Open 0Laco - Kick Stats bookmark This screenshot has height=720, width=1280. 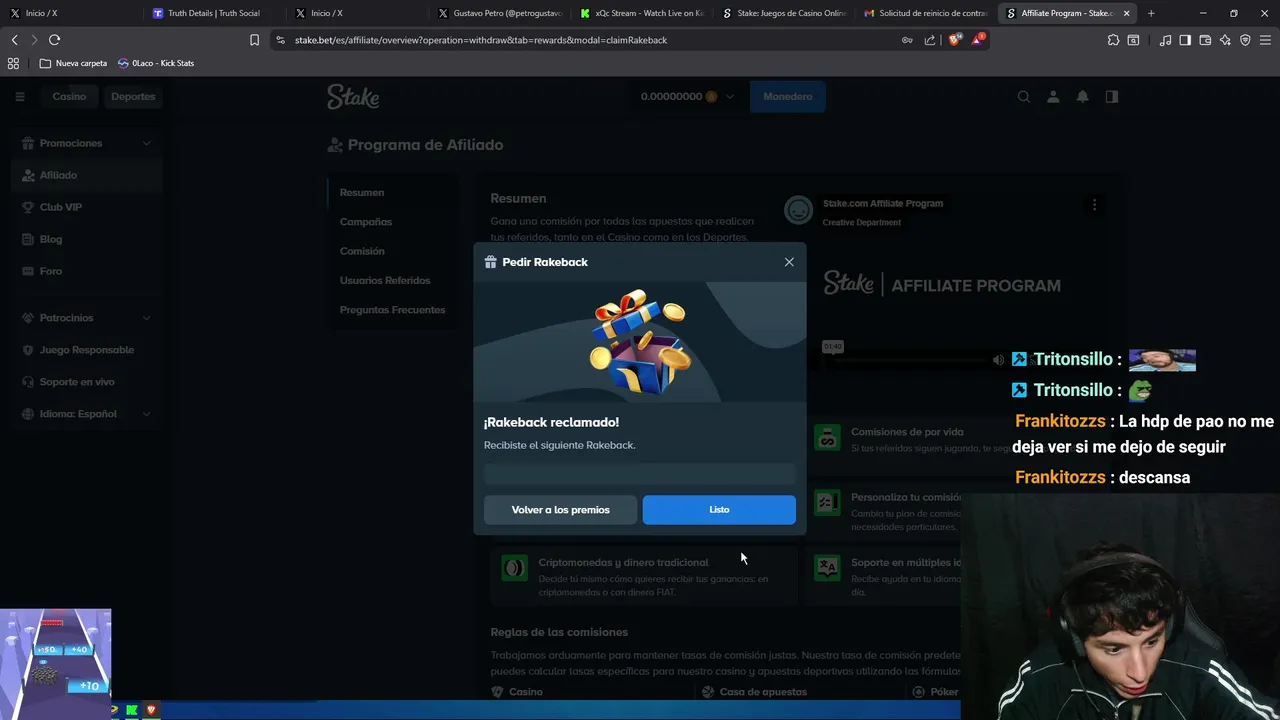(x=156, y=63)
